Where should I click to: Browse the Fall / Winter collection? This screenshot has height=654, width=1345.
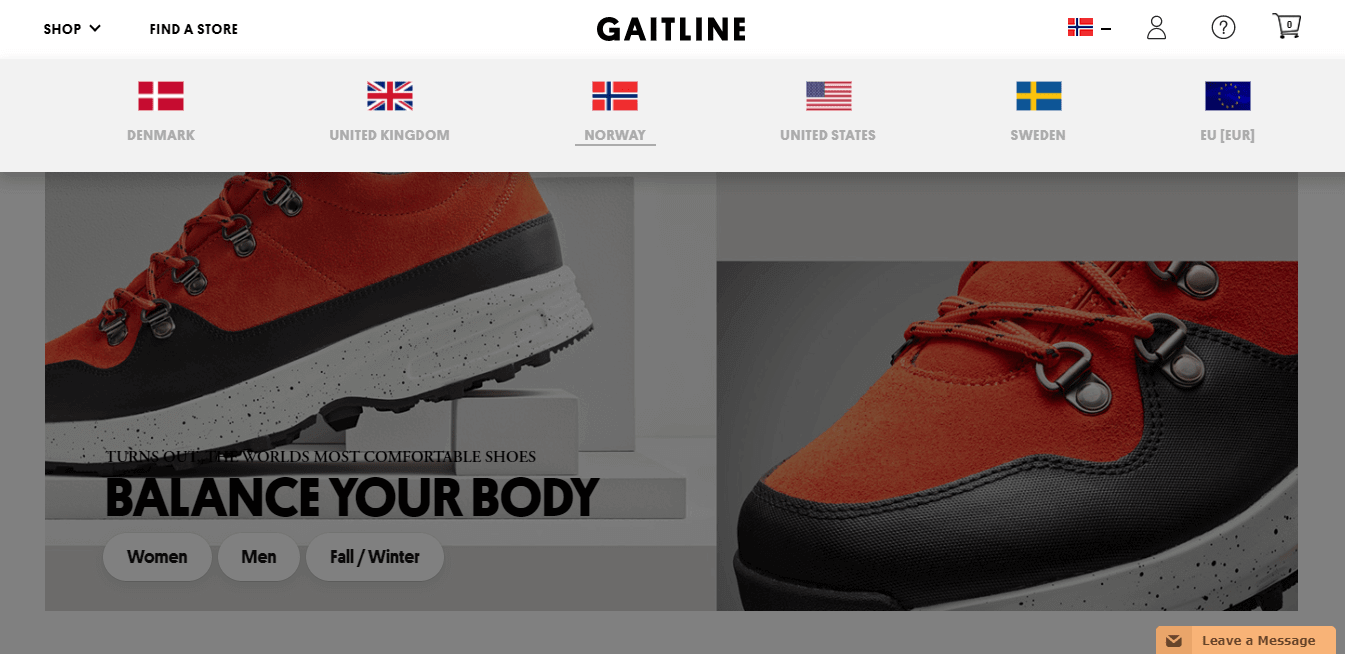click(x=375, y=557)
